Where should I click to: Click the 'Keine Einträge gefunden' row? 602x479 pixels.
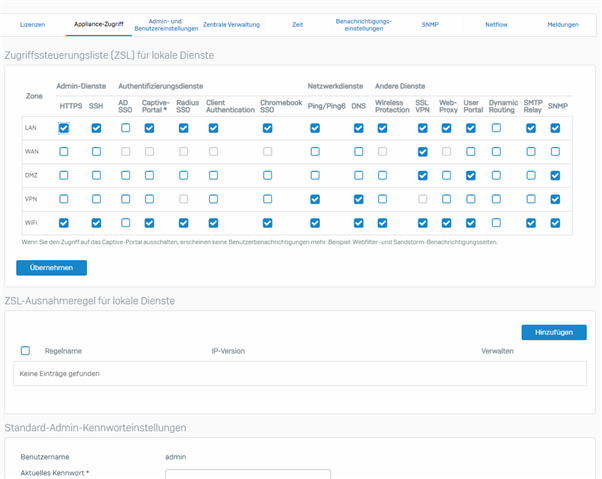(x=300, y=373)
